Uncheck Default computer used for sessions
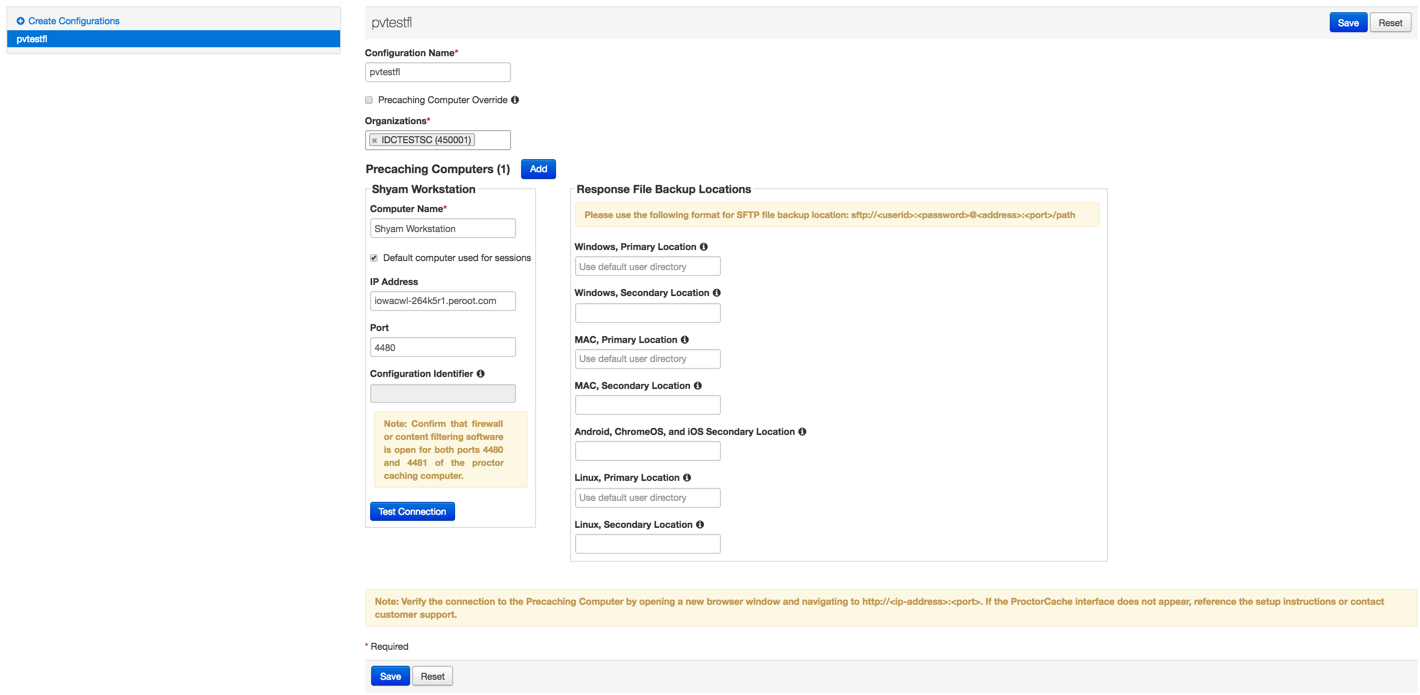The height and width of the screenshot is (695, 1420). (374, 258)
